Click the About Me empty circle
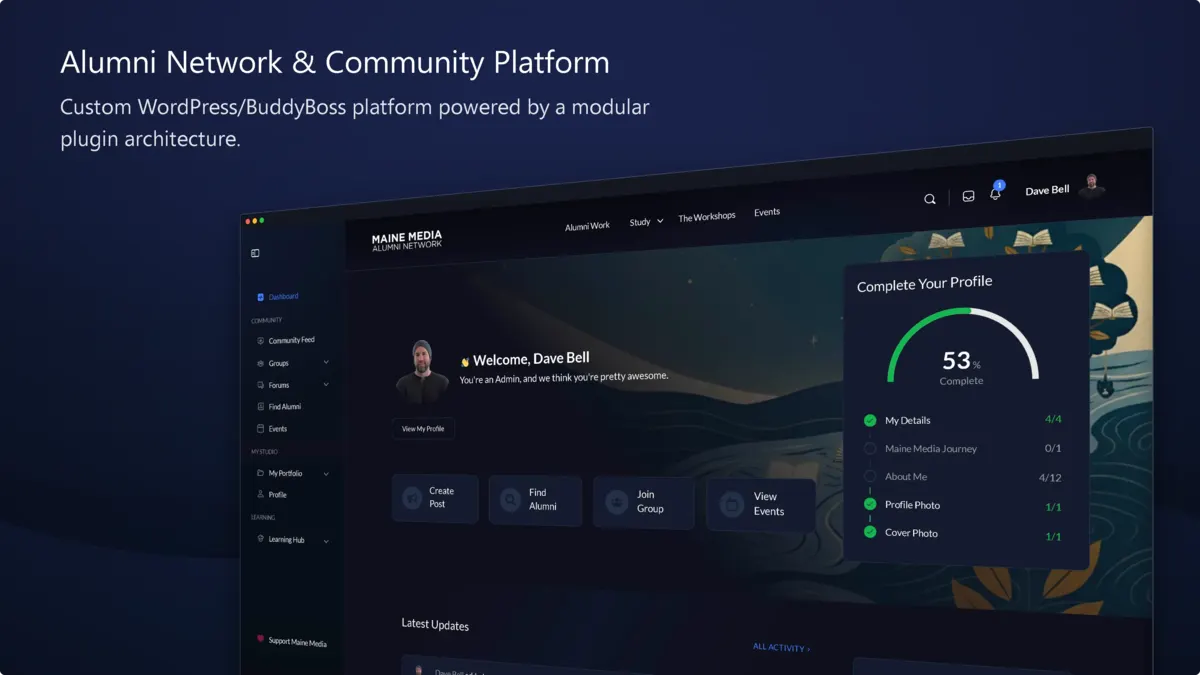The width and height of the screenshot is (1200, 675). 870,476
